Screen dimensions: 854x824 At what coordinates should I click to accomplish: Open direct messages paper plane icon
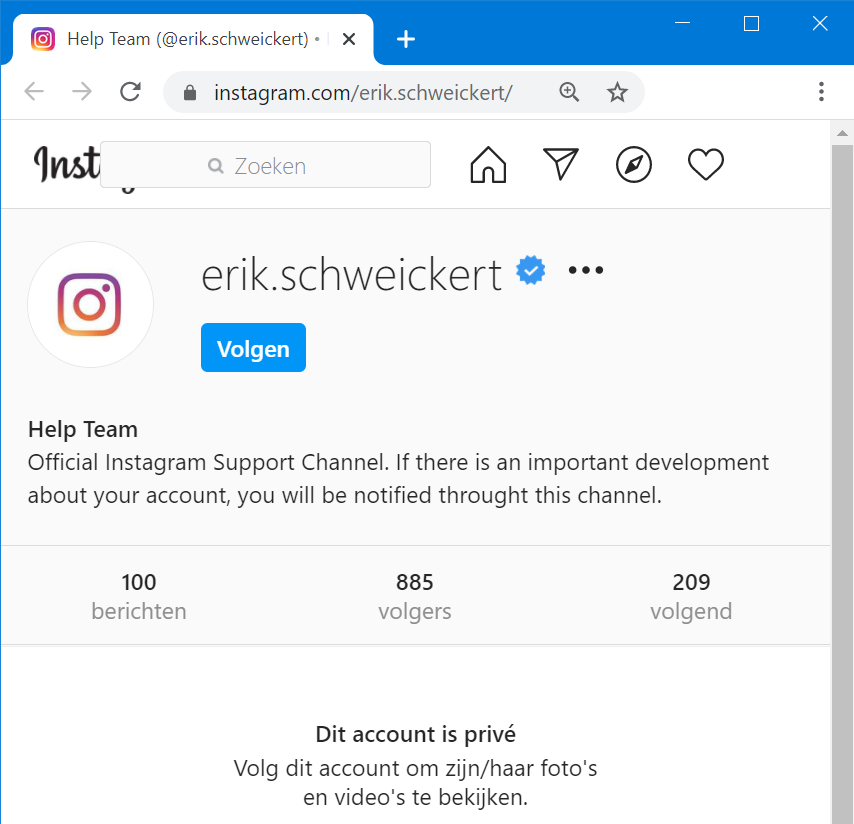(560, 163)
